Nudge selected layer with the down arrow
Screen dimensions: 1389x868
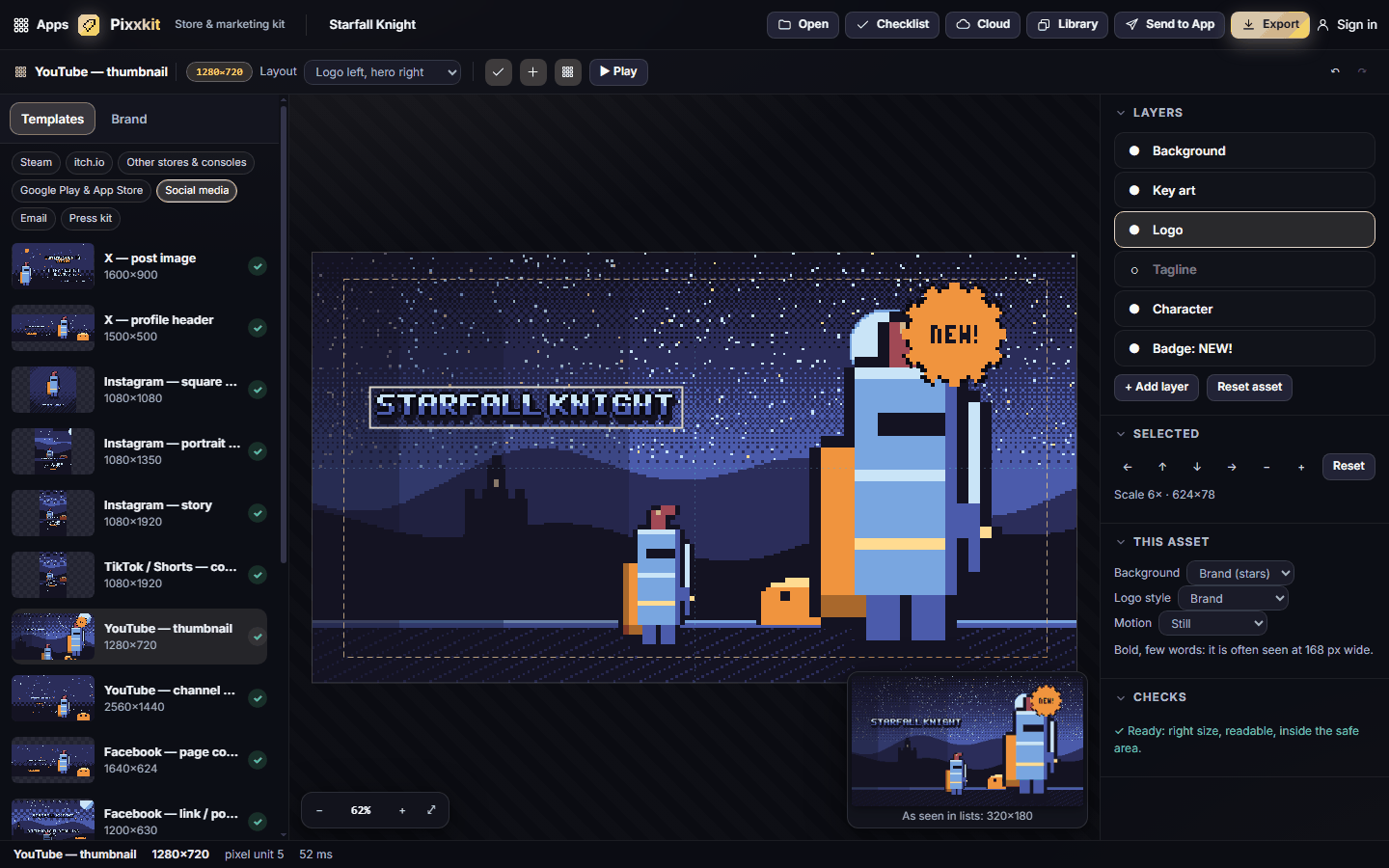click(x=1197, y=467)
